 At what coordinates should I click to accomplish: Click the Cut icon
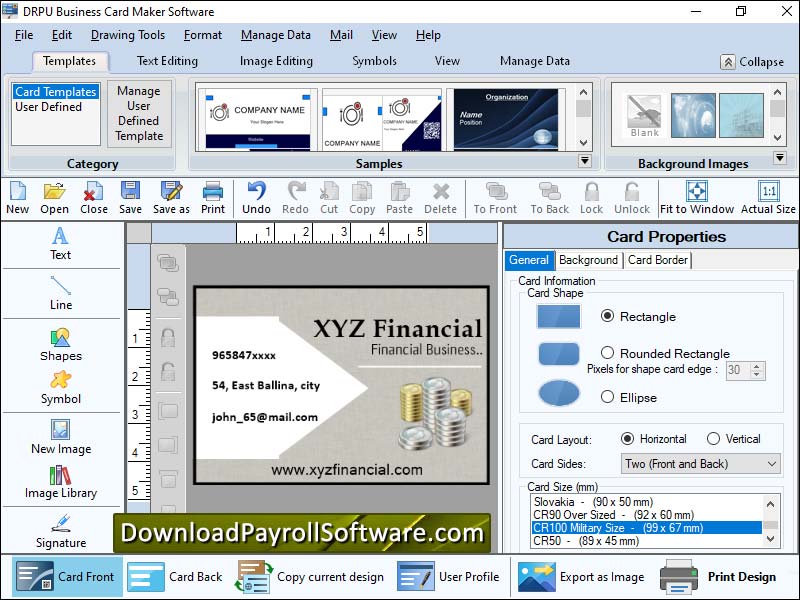click(x=329, y=198)
